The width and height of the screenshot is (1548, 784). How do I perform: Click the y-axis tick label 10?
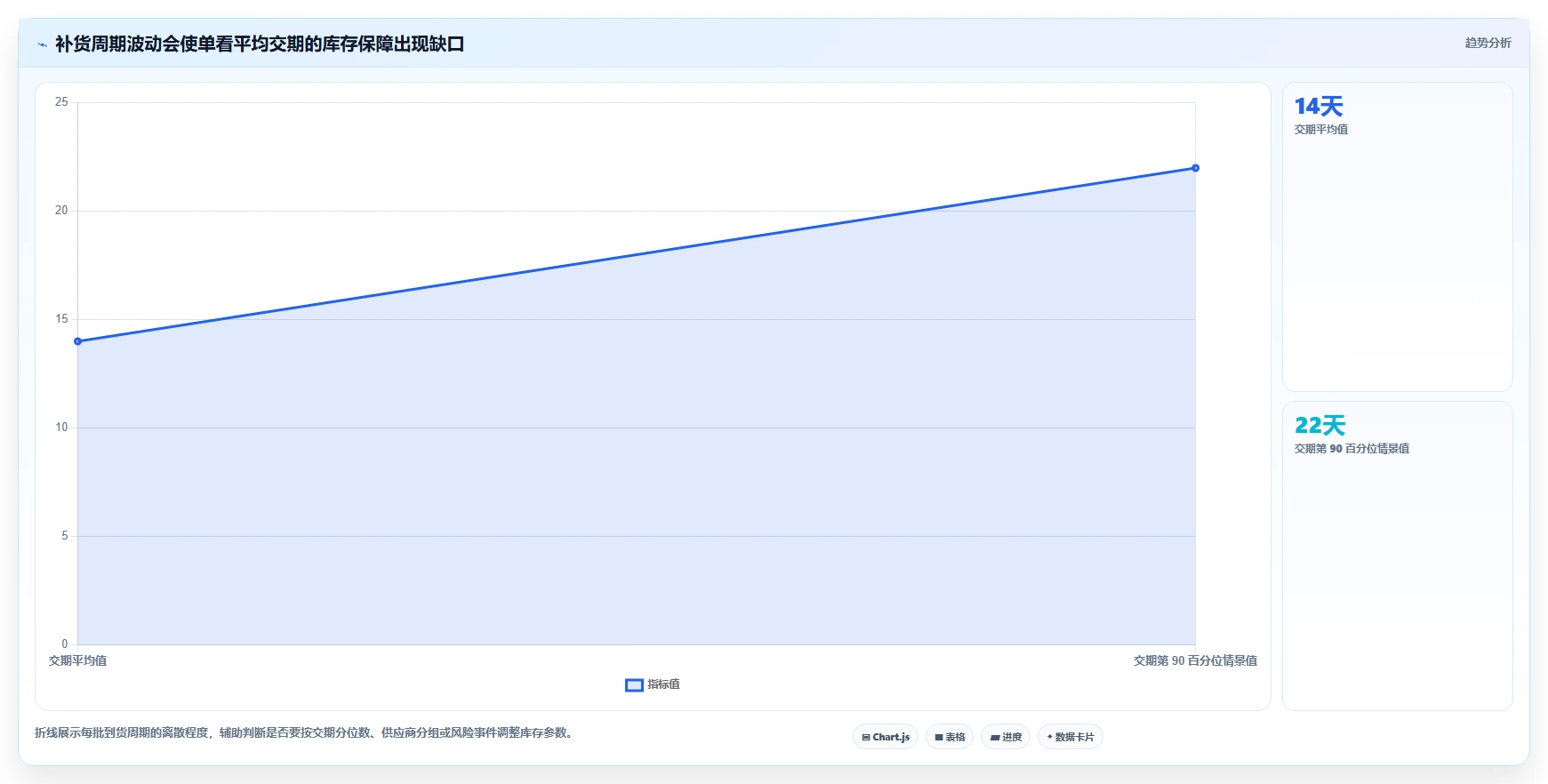pyautogui.click(x=61, y=428)
